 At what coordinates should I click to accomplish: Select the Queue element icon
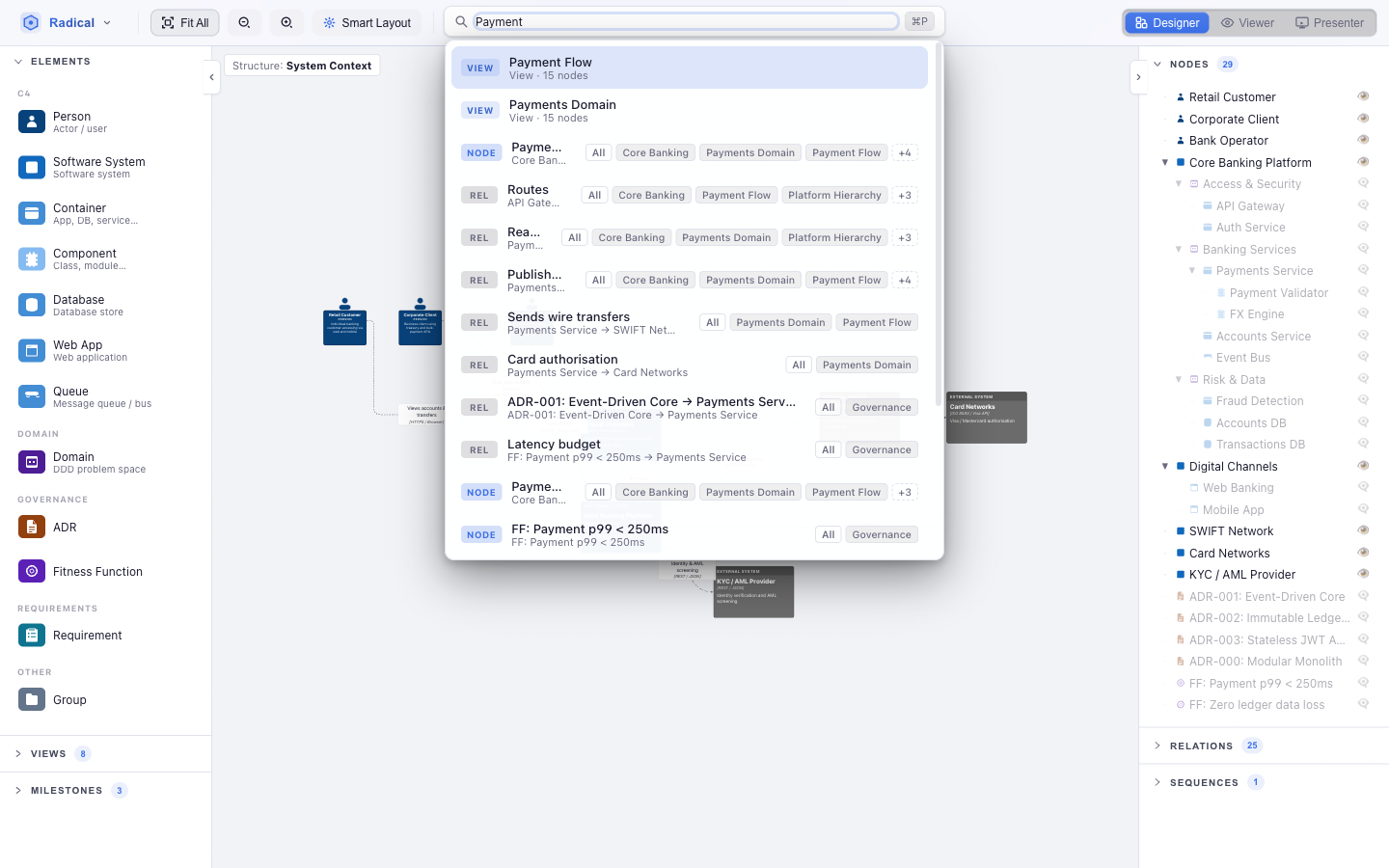[32, 396]
